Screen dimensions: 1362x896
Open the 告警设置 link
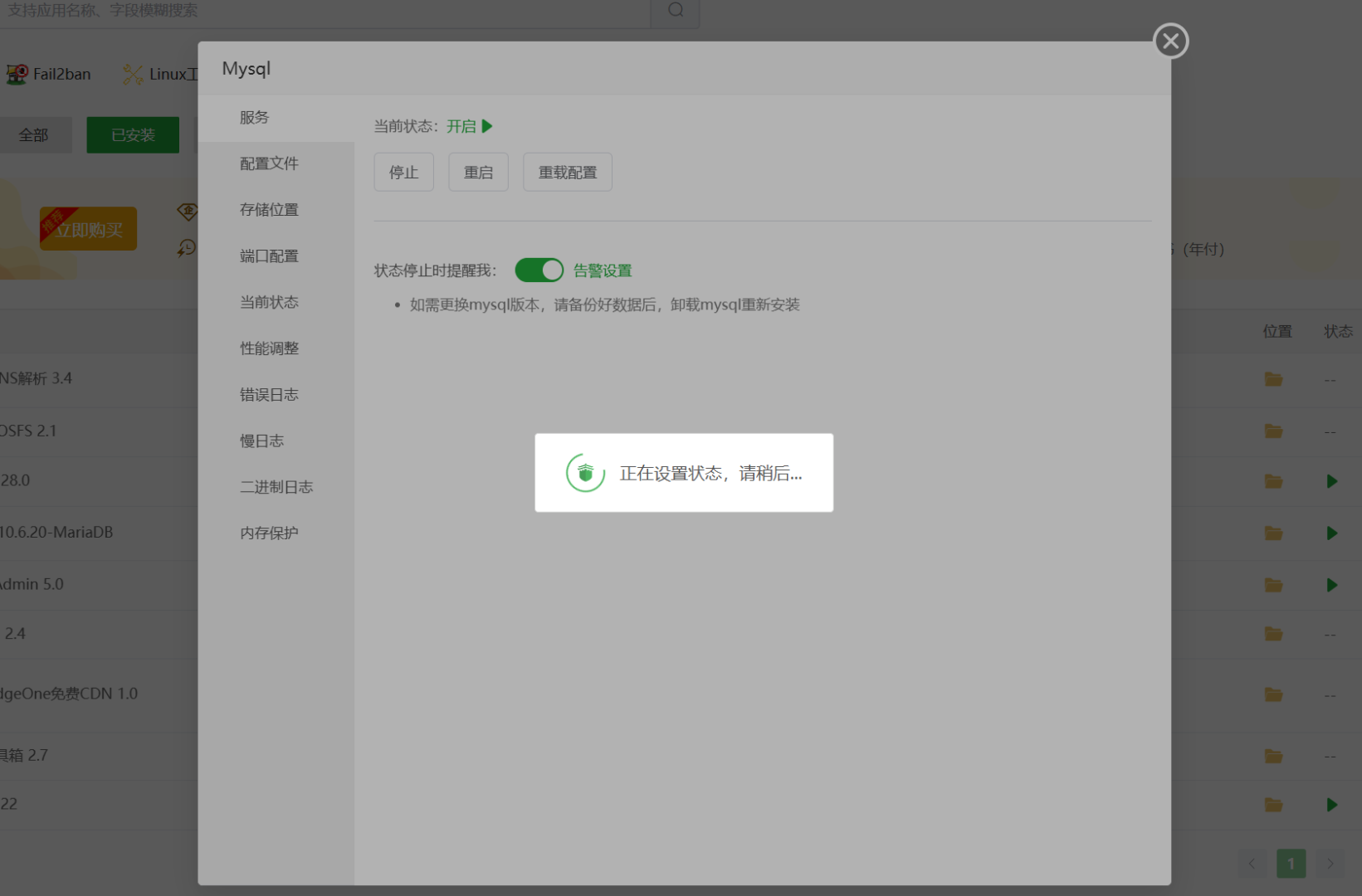pyautogui.click(x=603, y=270)
